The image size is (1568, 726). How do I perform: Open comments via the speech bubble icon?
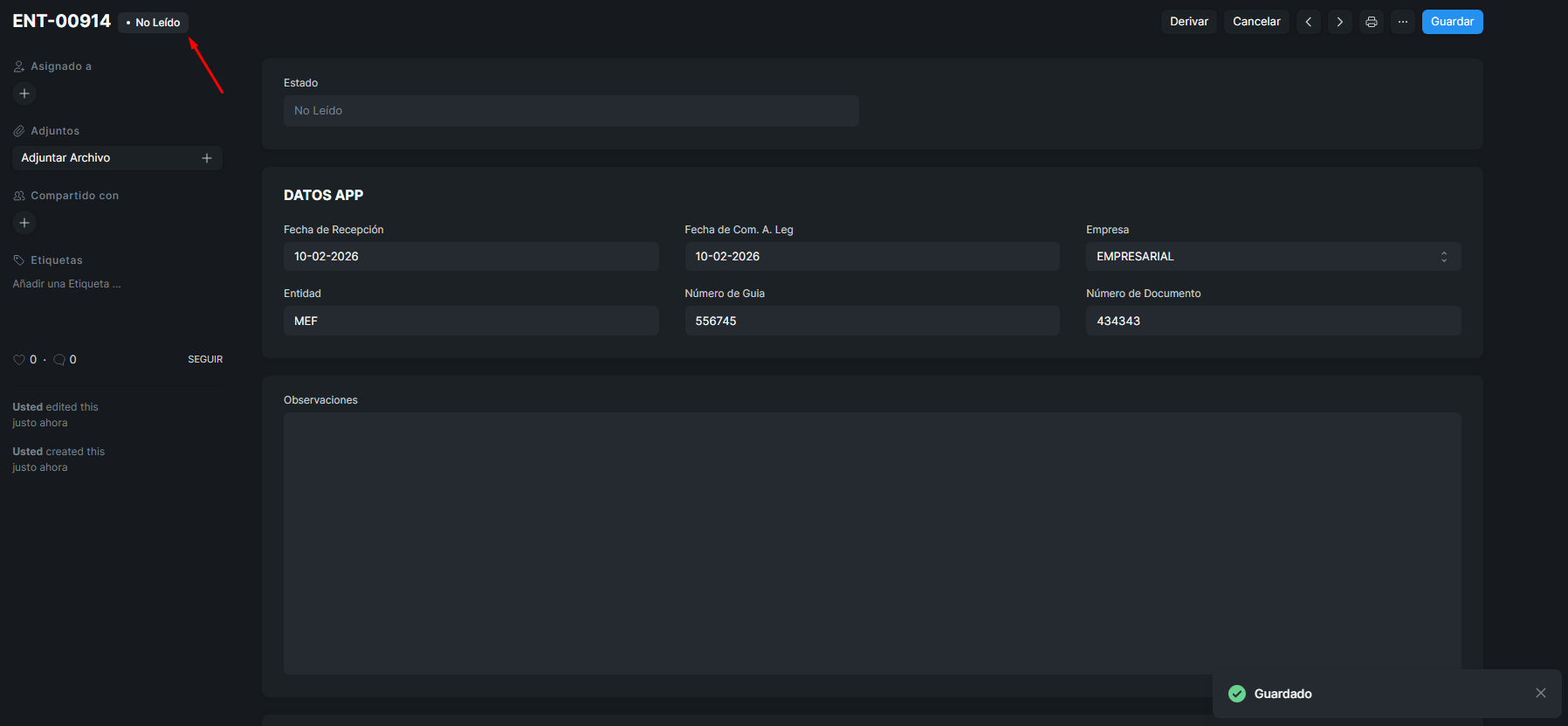point(59,360)
